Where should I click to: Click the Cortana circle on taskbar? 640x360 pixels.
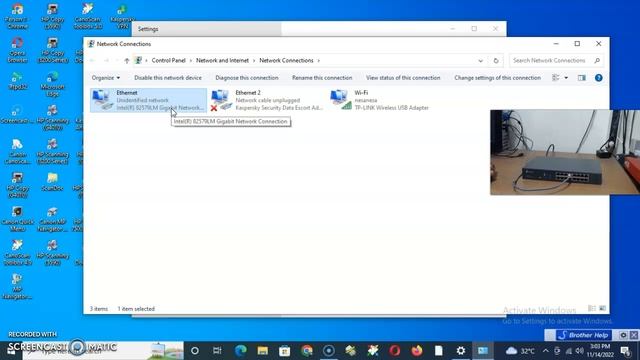[x=195, y=351]
